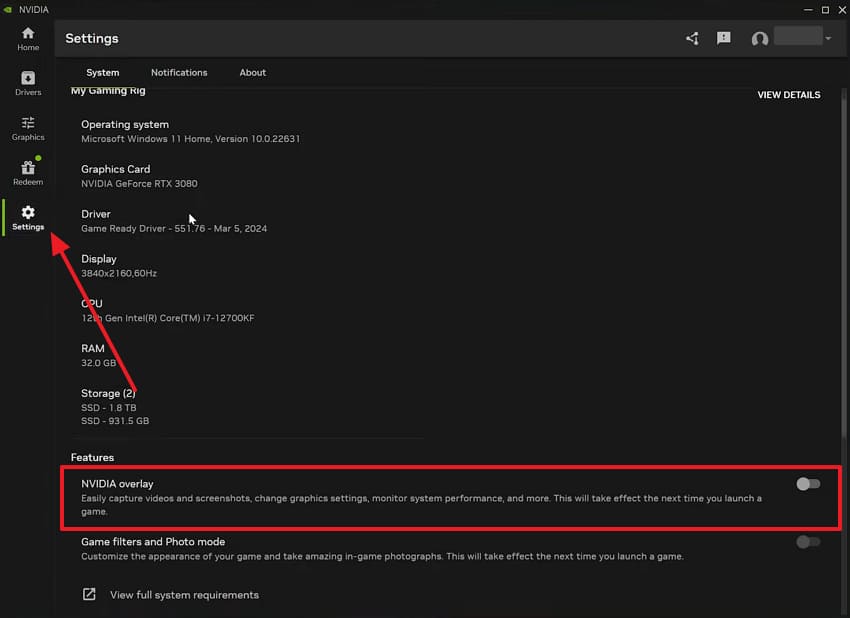Viewport: 850px width, 618px height.
Task: Click the '3840x2160,60Hz' display value
Action: pyautogui.click(x=119, y=273)
